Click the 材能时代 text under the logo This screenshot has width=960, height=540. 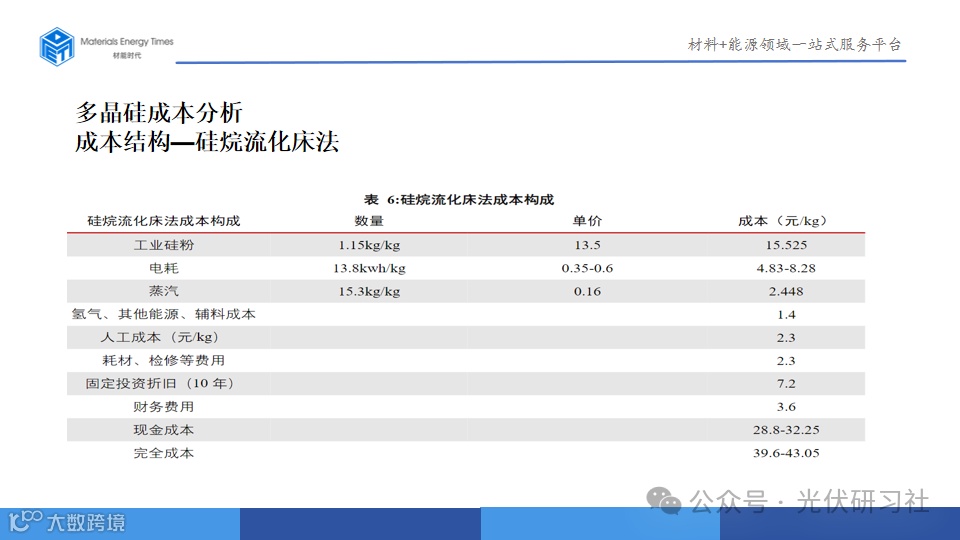[x=127, y=56]
